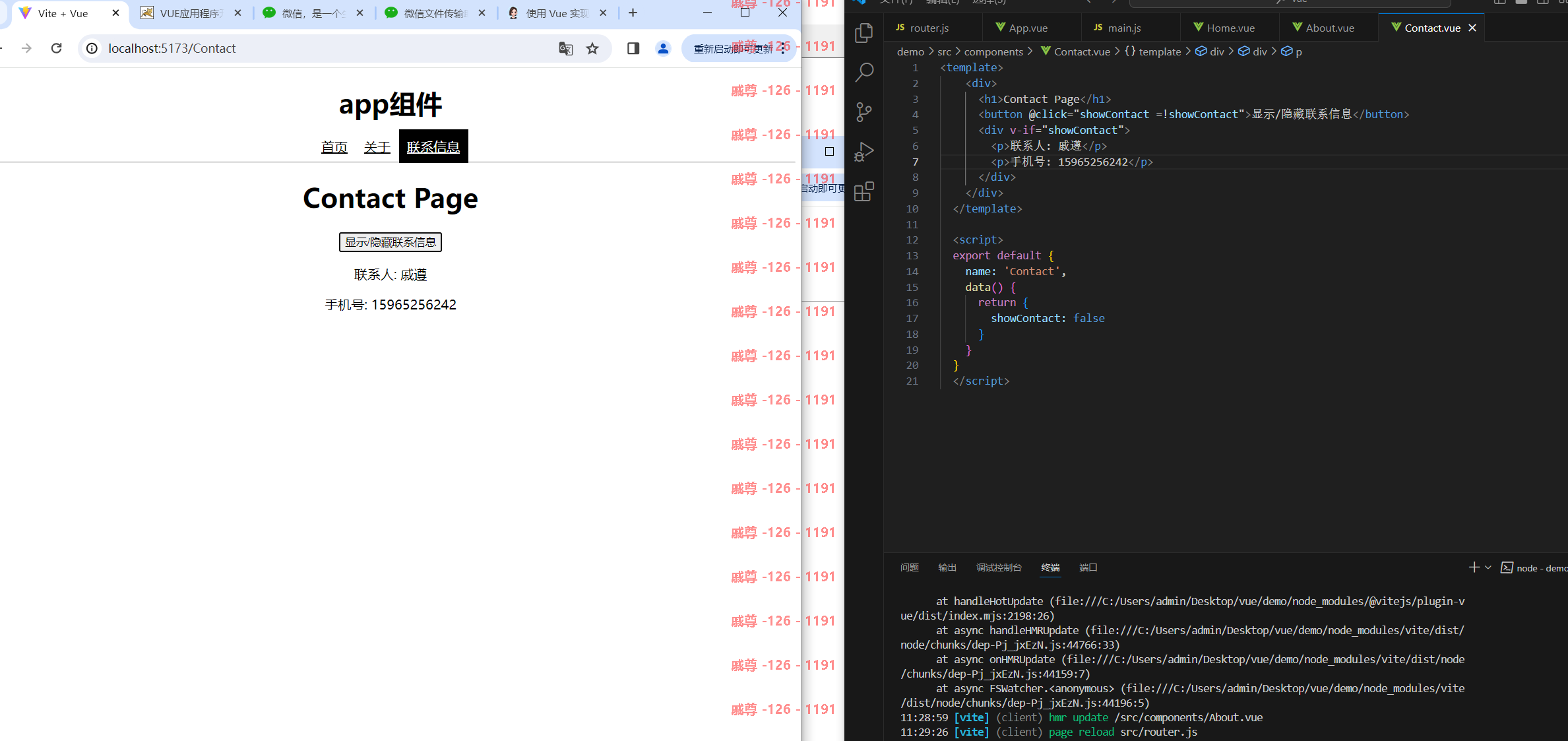This screenshot has width=1568, height=741.
Task: Click the 显示/隐藏联系信息 page button
Action: [x=391, y=242]
